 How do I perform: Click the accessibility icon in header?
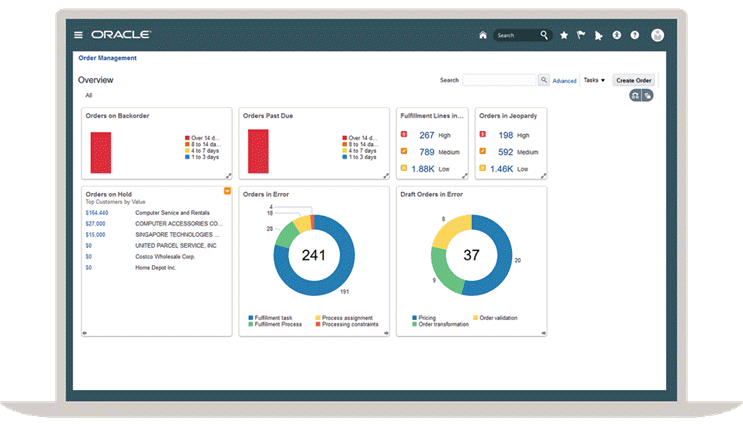tap(617, 35)
